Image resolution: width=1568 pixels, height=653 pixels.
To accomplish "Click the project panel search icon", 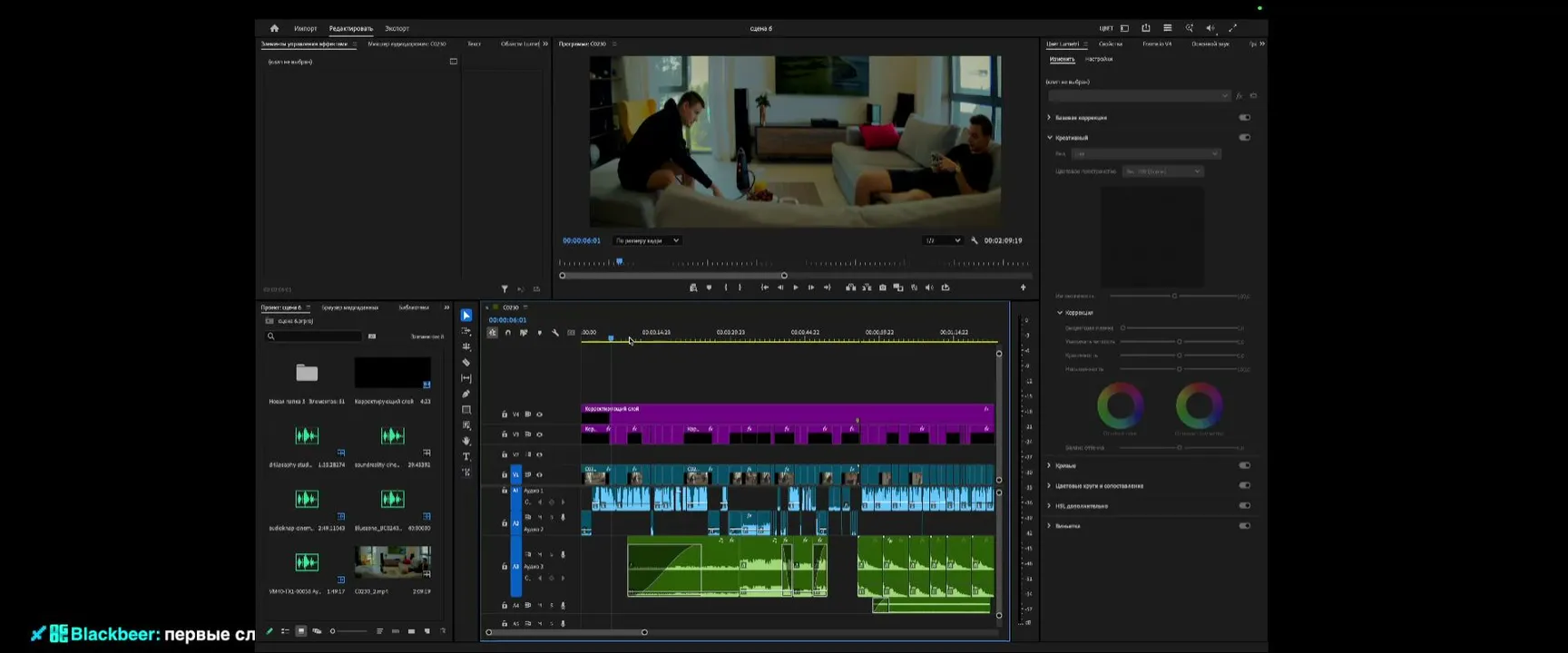I will coord(270,336).
